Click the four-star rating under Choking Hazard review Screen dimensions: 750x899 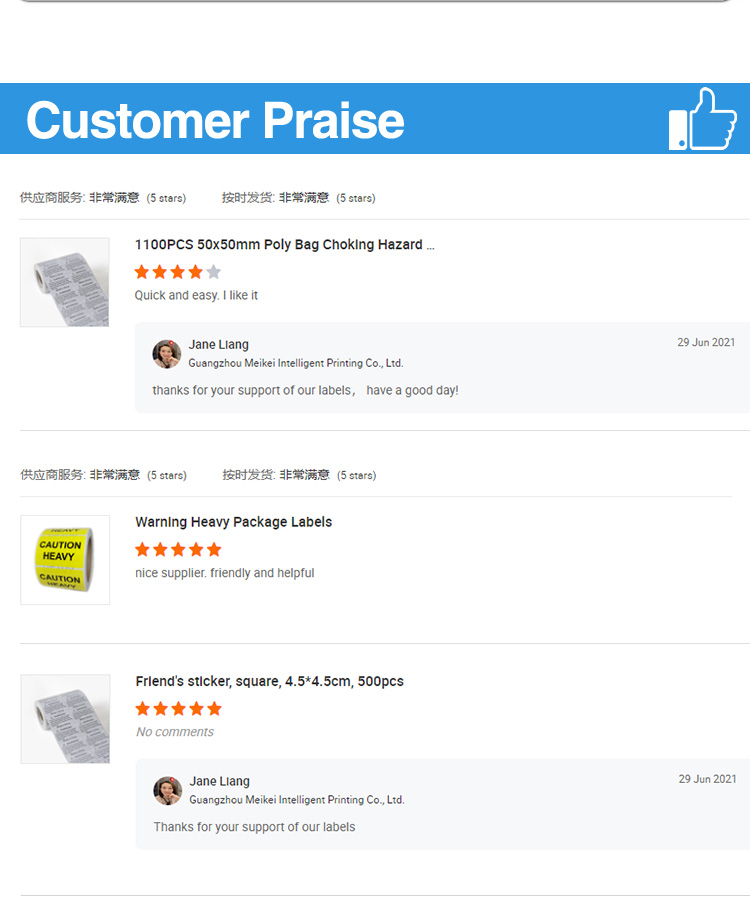(178, 272)
